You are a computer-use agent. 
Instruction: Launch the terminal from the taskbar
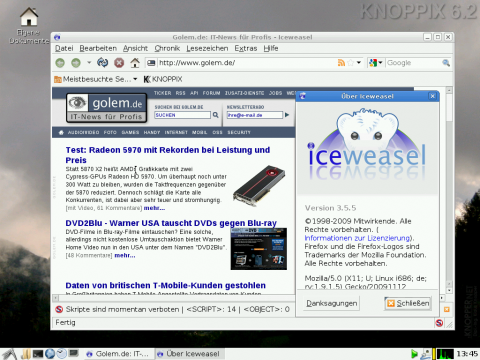[38, 354]
